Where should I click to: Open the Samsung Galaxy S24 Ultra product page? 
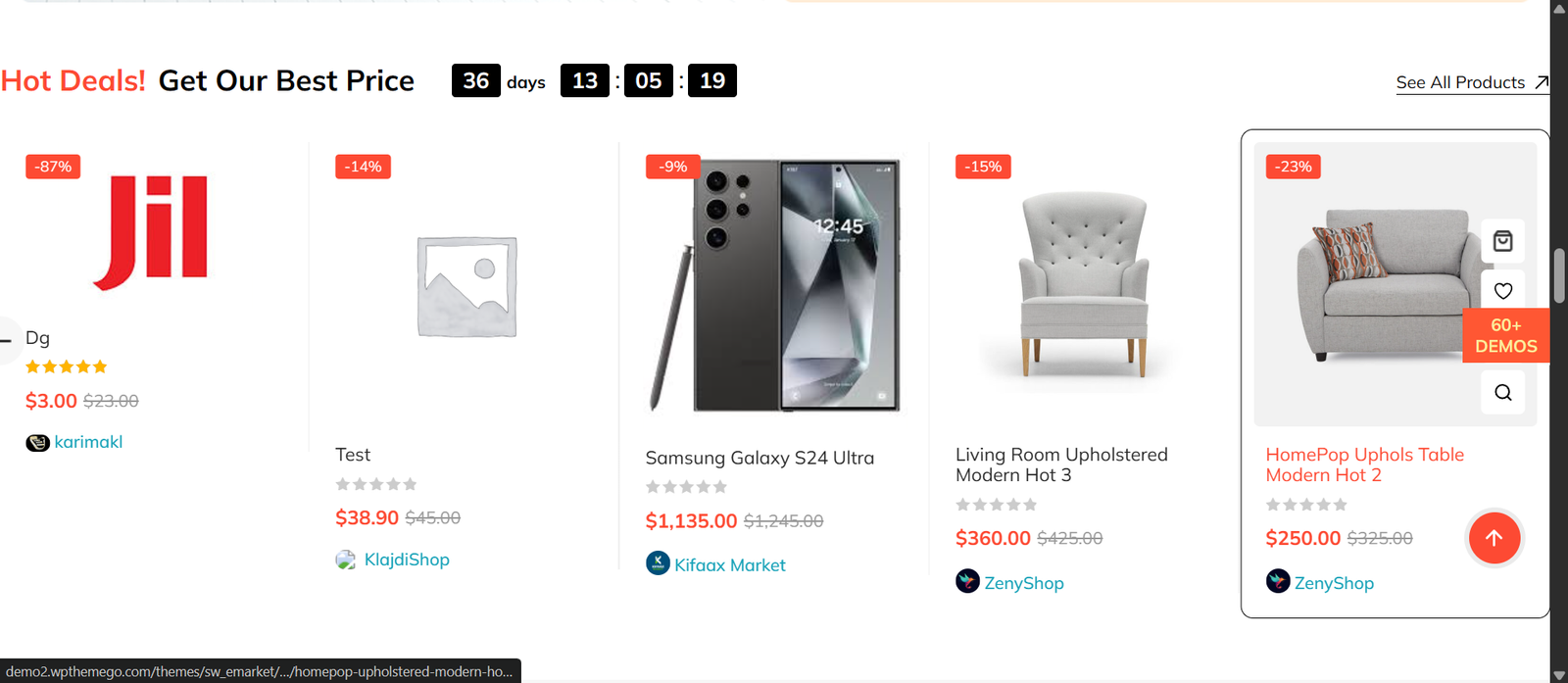[x=759, y=457]
